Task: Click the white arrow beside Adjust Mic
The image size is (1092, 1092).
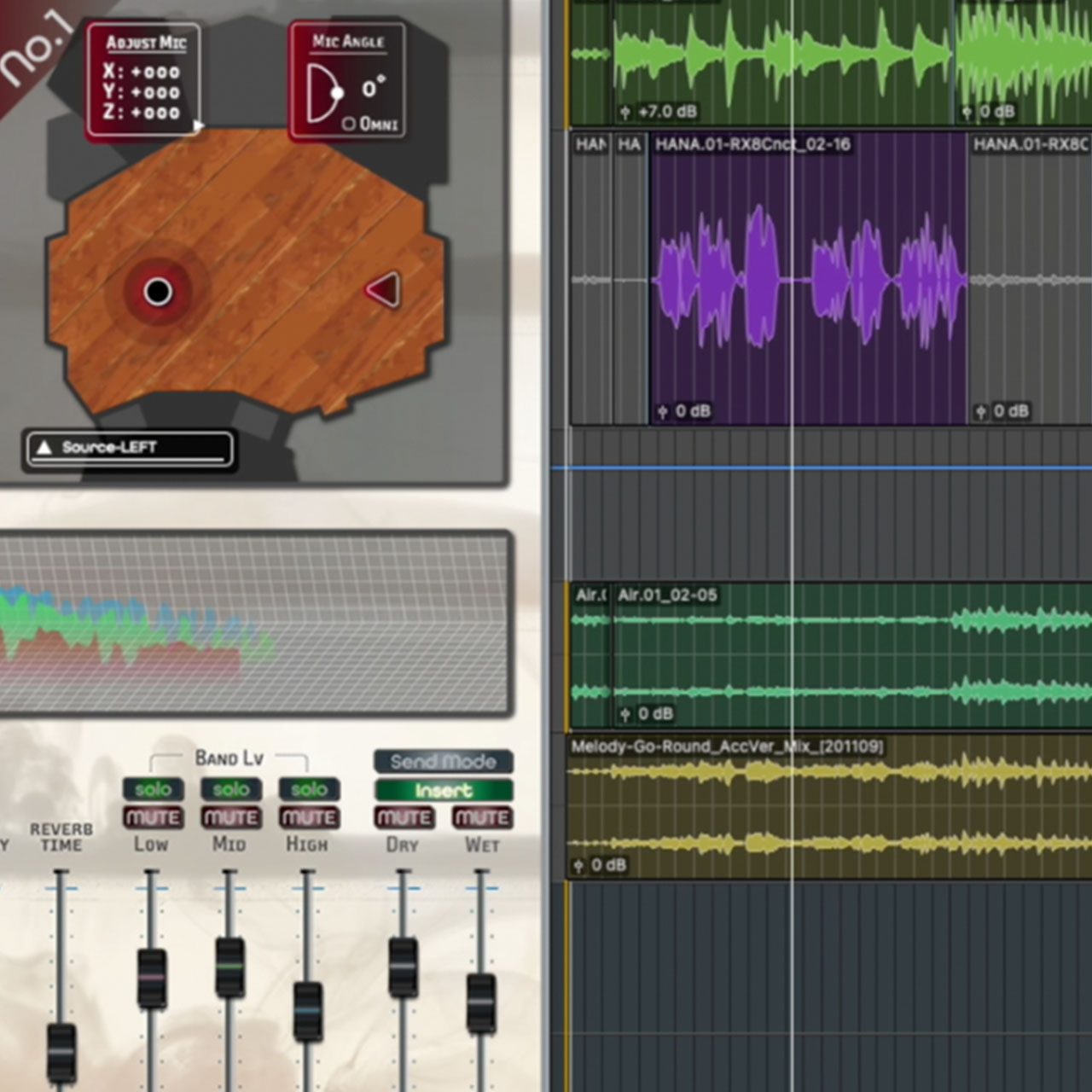Action: pyautogui.click(x=199, y=126)
